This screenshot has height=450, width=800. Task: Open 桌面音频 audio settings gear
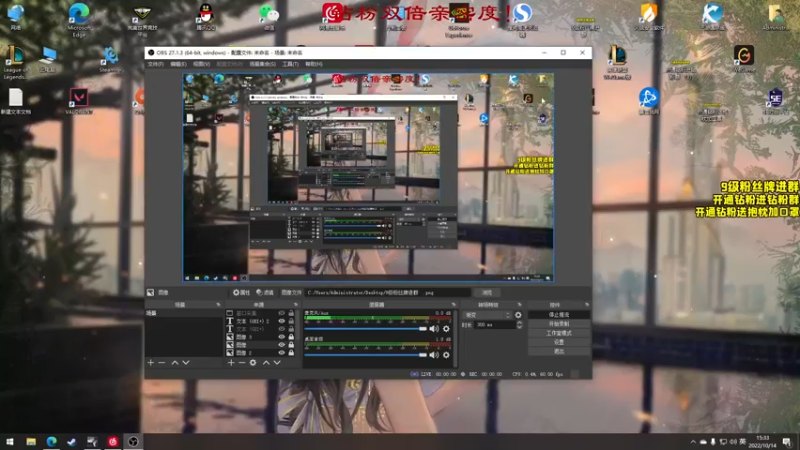point(446,355)
